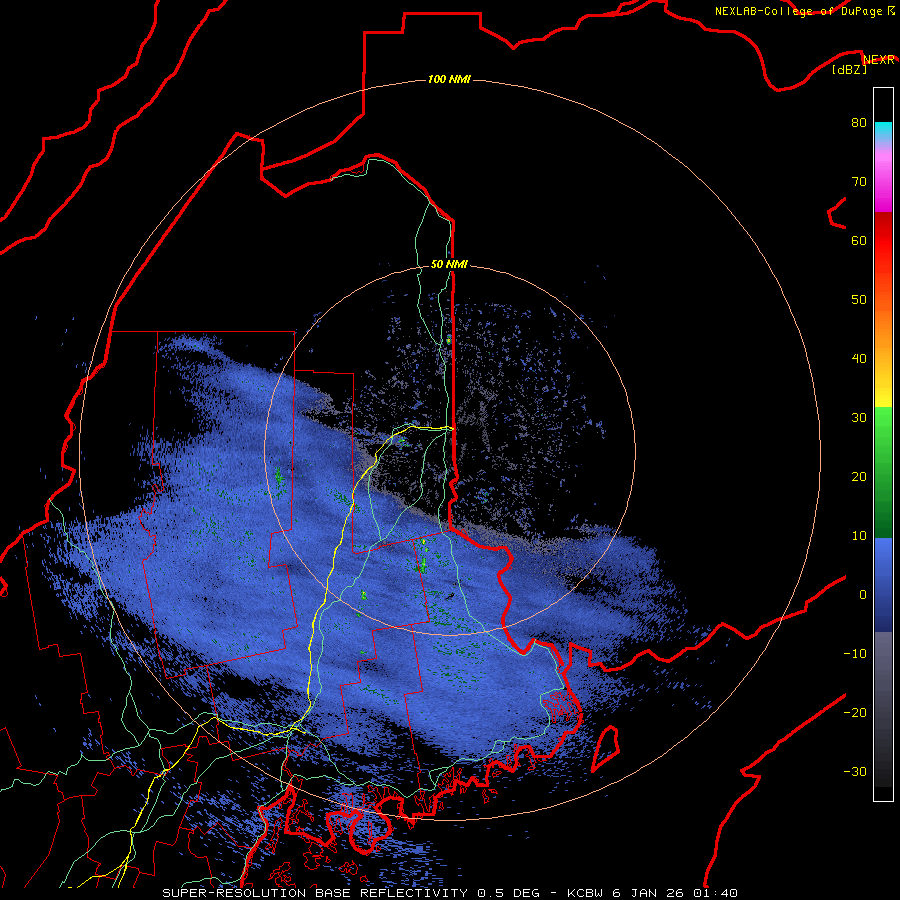Click the 6 JAN 26 01:40 timestamp

(677, 893)
